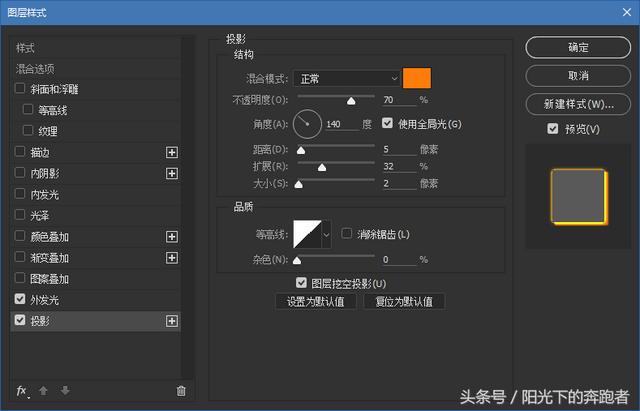Open the 混合模式 dropdown showing 正常

coord(347,78)
